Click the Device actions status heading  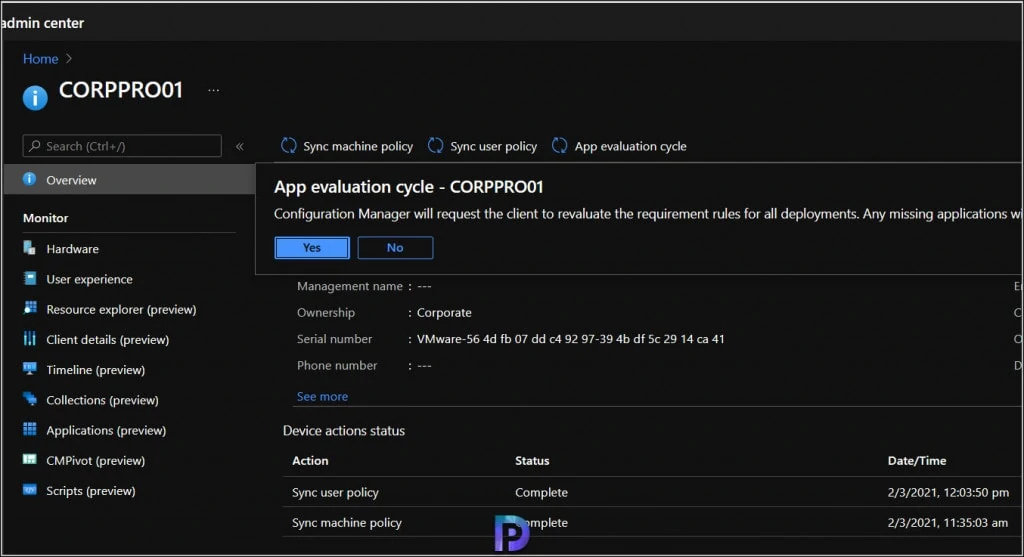(344, 430)
